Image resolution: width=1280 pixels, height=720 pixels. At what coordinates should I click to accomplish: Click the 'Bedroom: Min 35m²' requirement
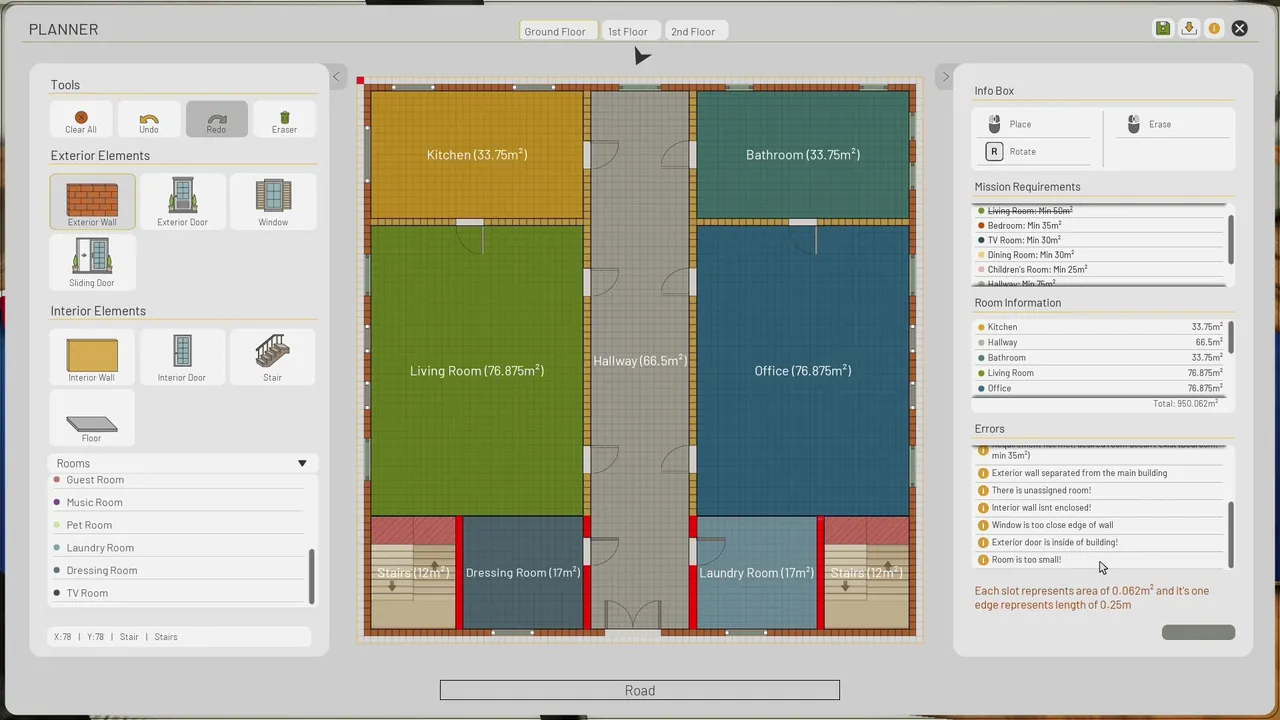[1100, 226]
